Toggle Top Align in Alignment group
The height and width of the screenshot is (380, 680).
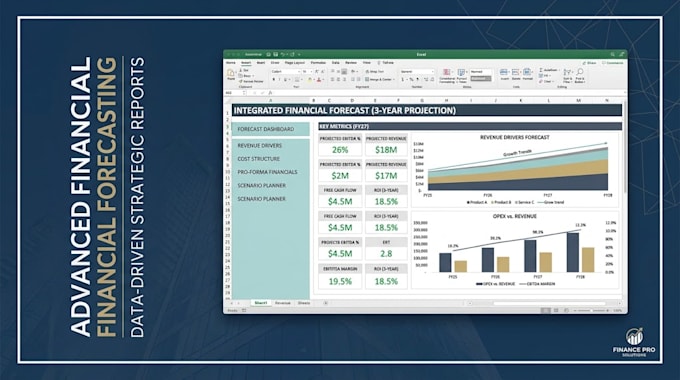(333, 71)
